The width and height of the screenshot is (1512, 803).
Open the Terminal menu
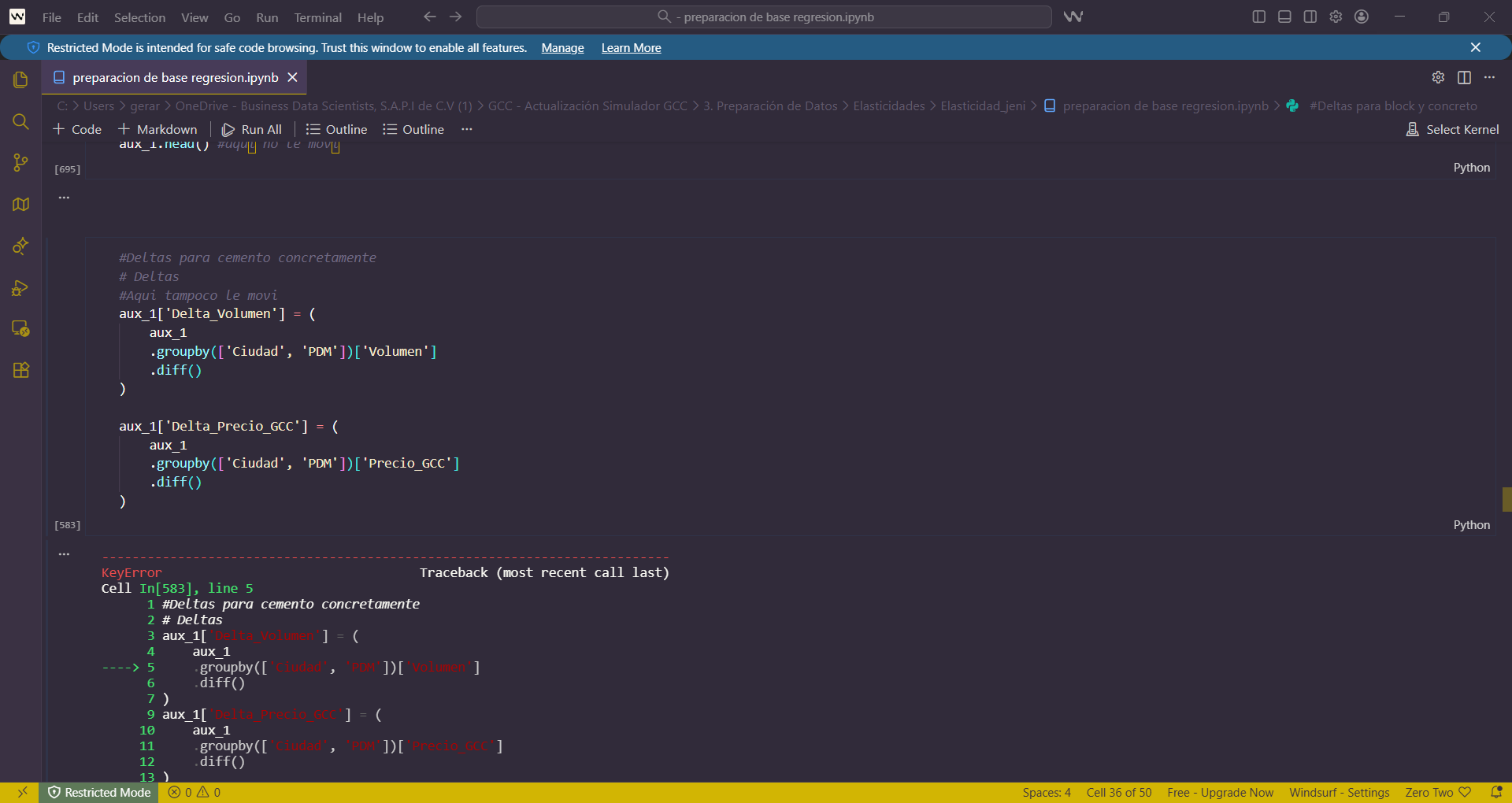(317, 17)
